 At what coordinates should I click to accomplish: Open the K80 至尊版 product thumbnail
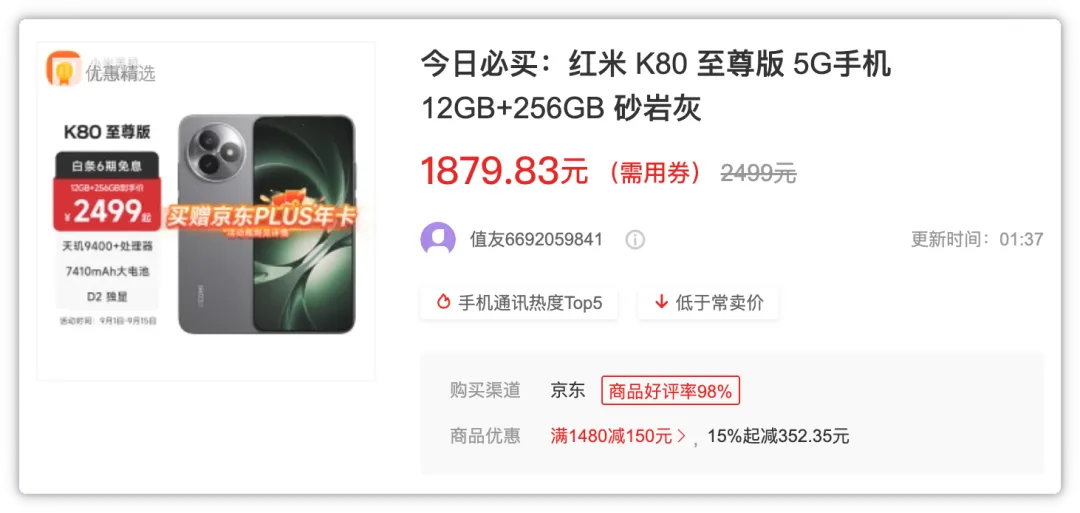[206, 211]
